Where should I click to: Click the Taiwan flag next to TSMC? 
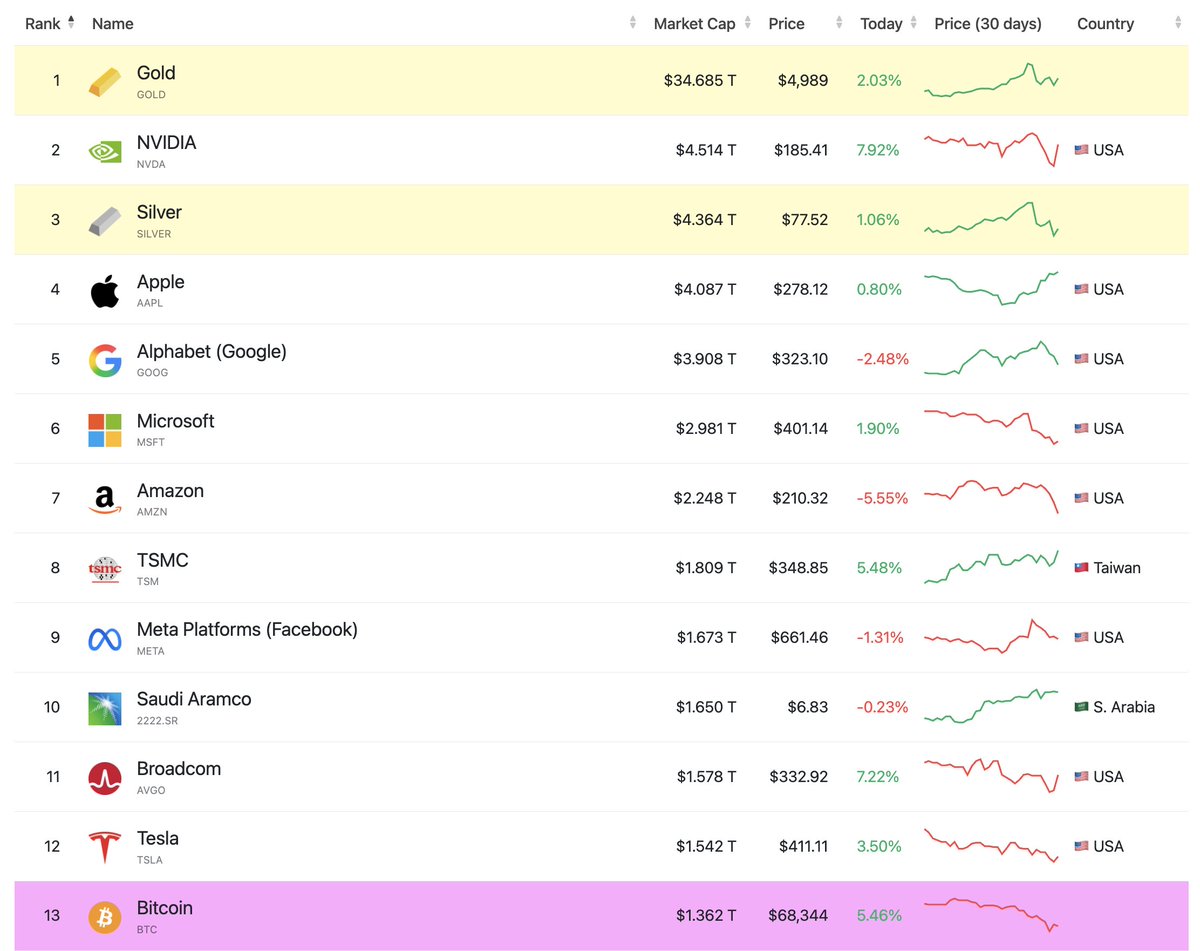click(1080, 567)
